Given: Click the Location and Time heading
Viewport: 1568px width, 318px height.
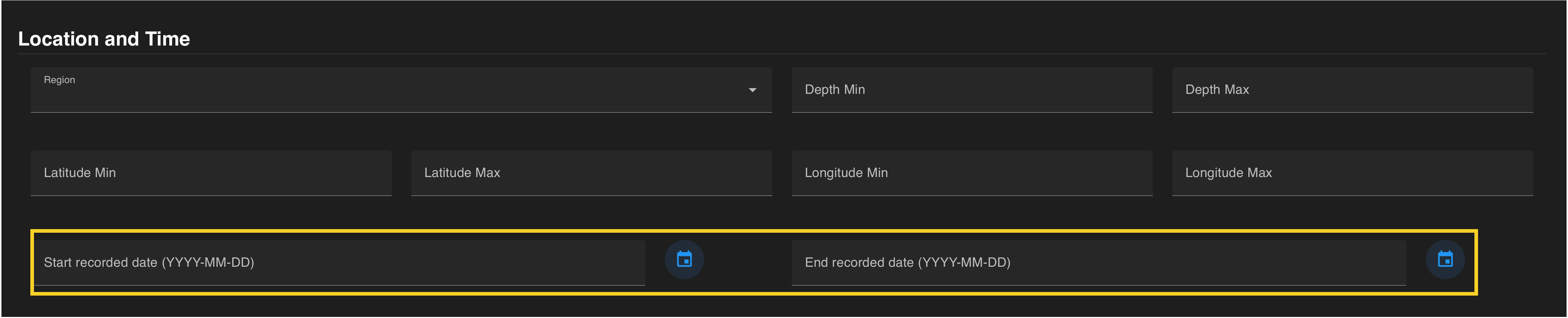Looking at the screenshot, I should [104, 39].
